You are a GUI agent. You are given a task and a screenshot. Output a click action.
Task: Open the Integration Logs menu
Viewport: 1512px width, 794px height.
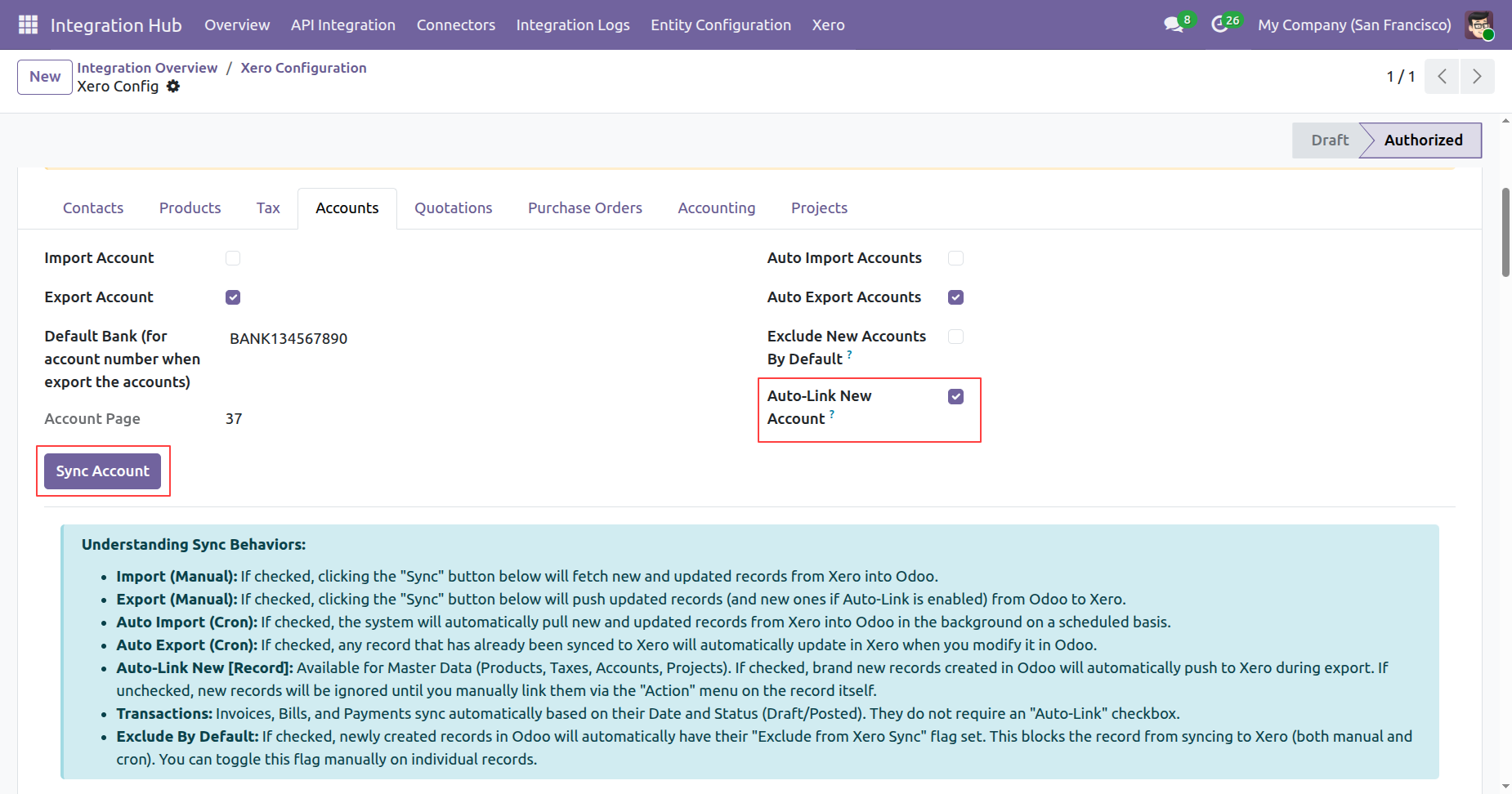(573, 25)
